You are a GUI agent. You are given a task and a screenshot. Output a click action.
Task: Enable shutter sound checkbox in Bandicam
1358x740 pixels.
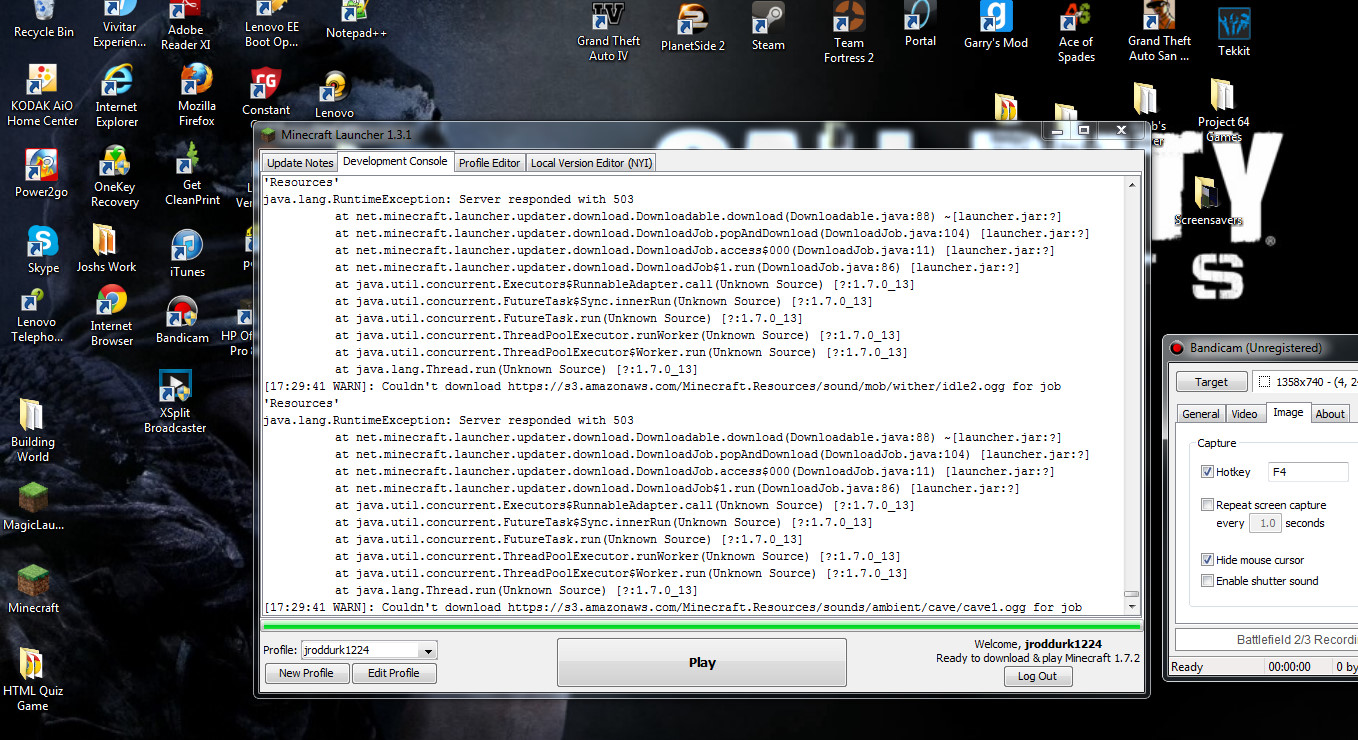pyautogui.click(x=1207, y=581)
